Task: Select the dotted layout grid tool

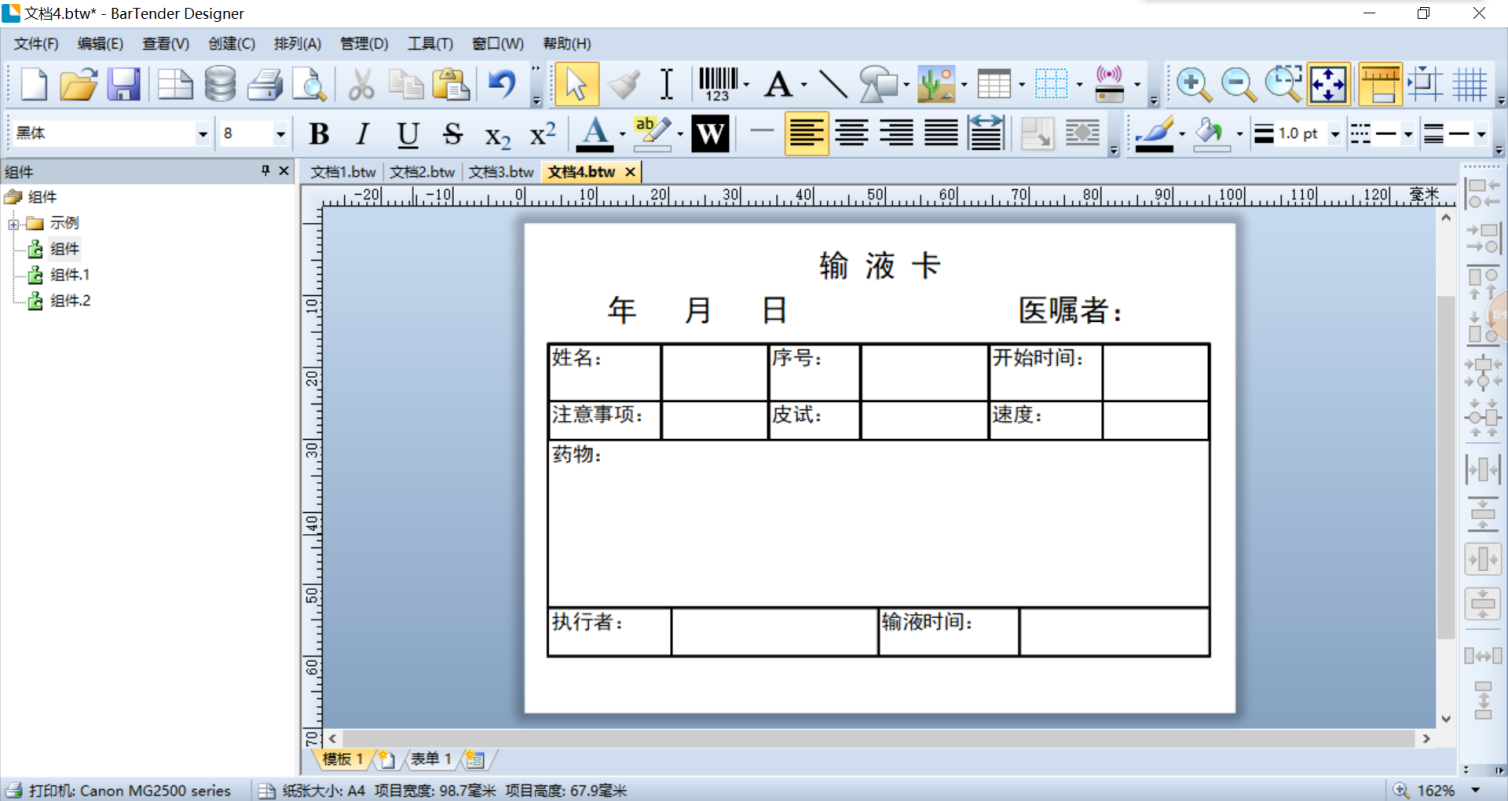Action: tap(1052, 84)
